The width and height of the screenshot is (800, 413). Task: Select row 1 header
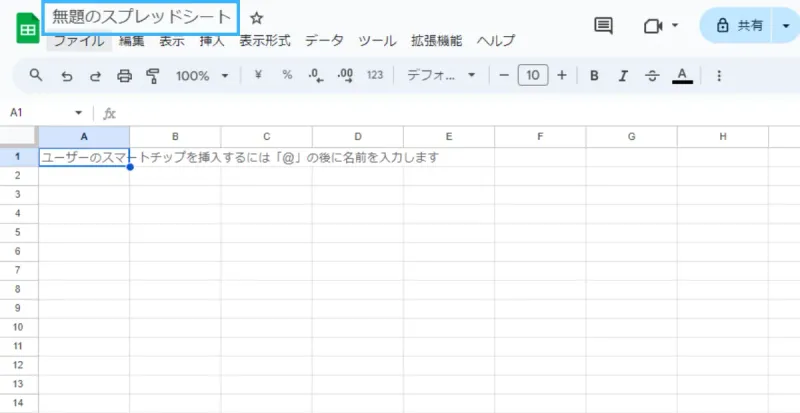pyautogui.click(x=19, y=157)
